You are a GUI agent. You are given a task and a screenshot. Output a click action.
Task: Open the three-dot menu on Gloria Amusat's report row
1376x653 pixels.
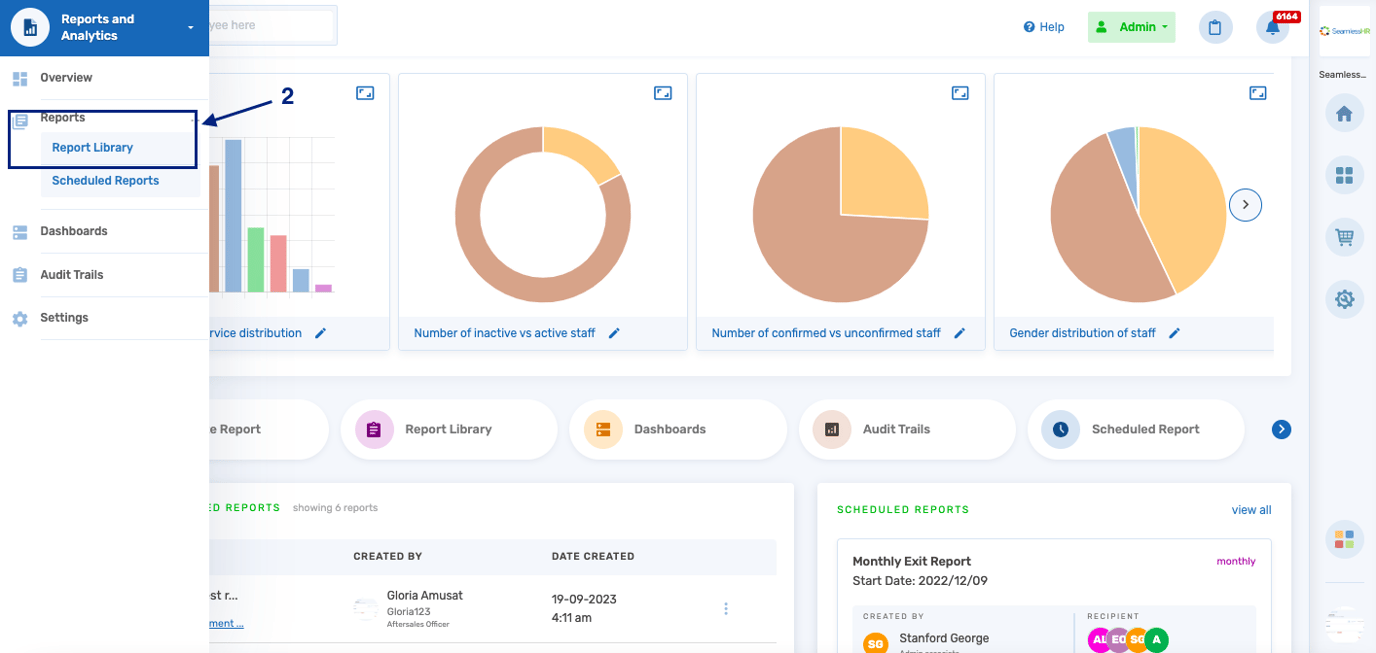point(726,607)
